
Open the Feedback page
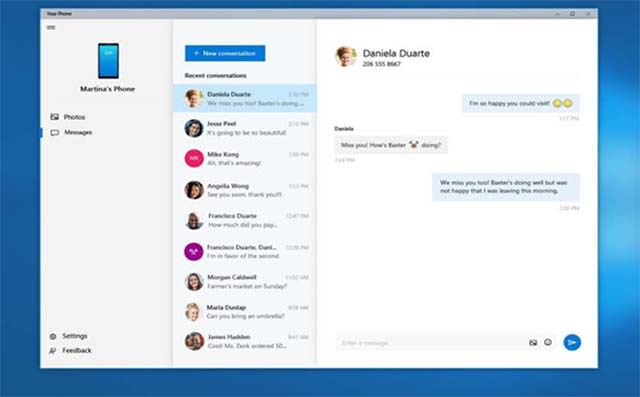pyautogui.click(x=70, y=350)
